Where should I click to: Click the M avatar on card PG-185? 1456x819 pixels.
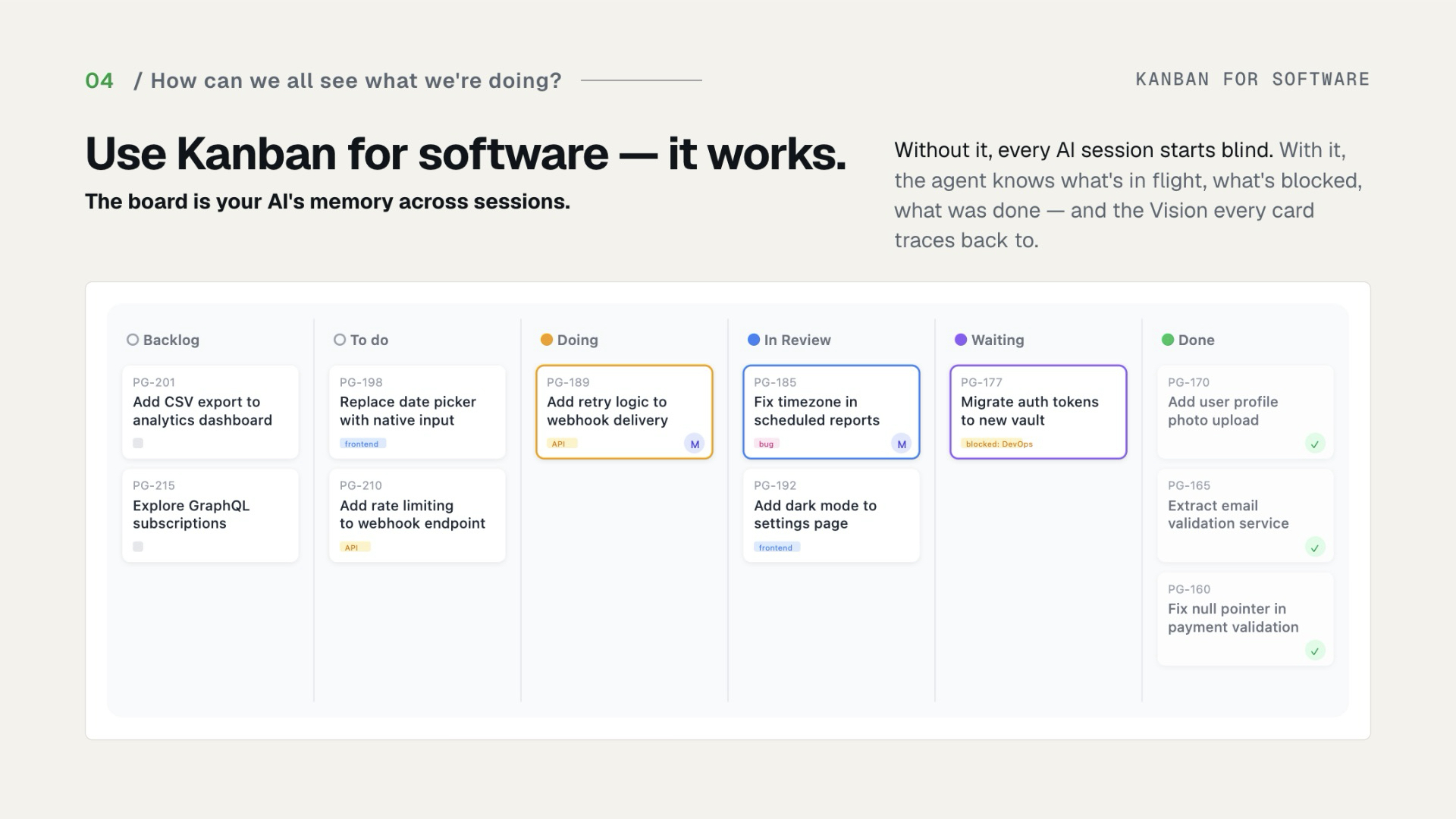coord(902,444)
